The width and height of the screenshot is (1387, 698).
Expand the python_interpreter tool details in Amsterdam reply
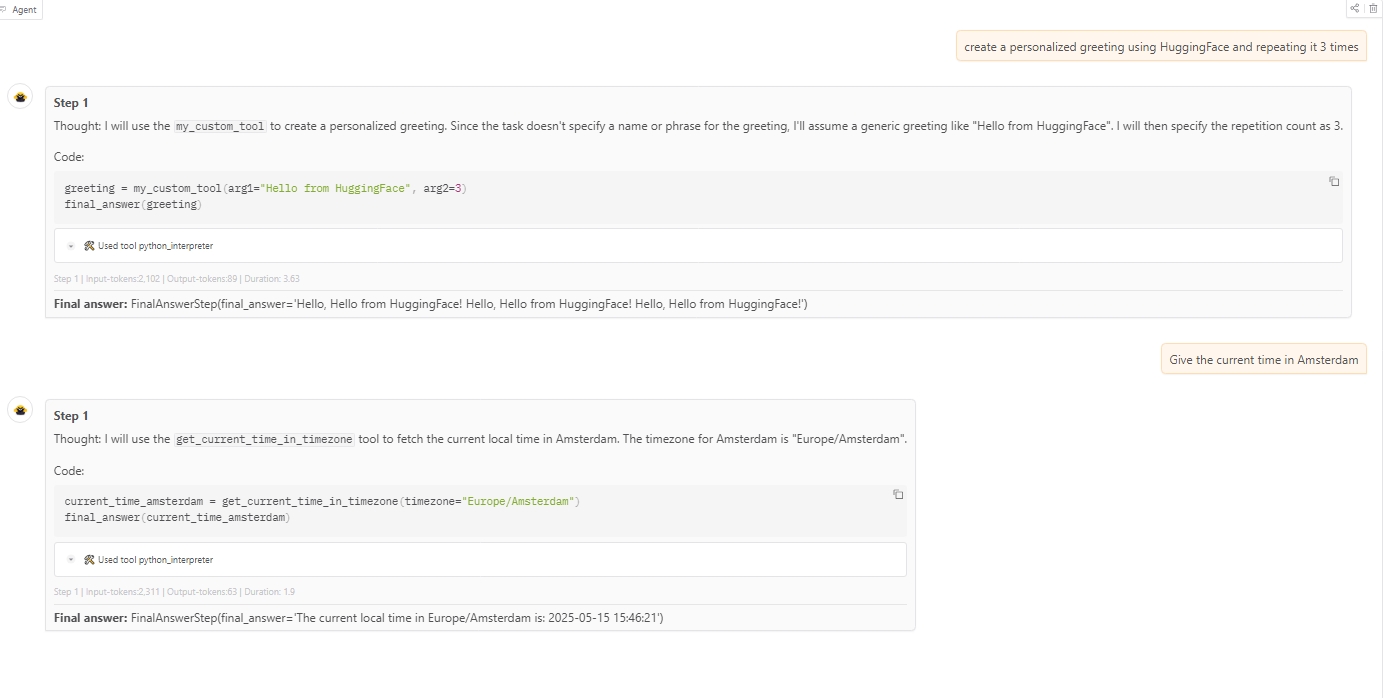pos(71,560)
